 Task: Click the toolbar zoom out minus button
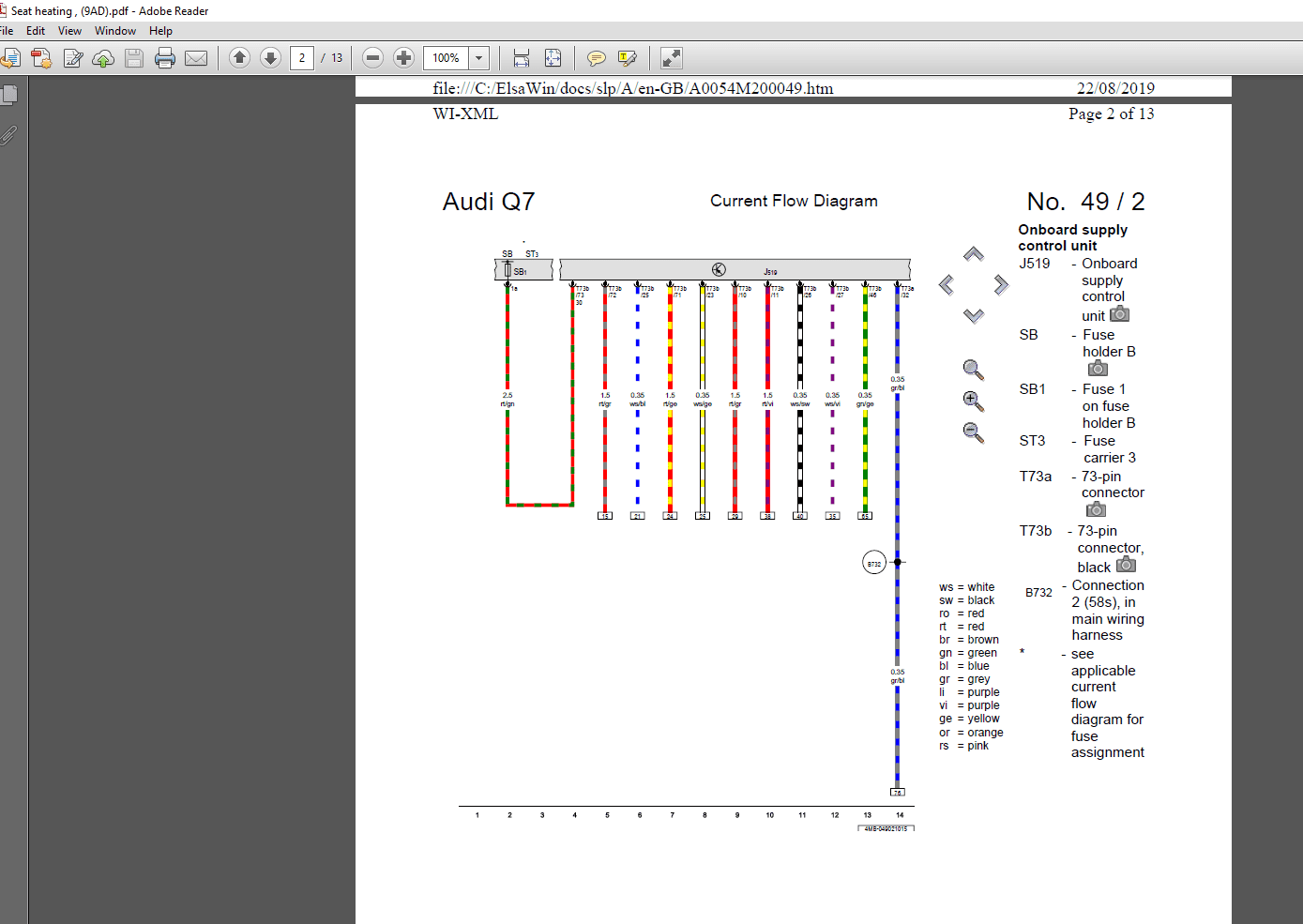[x=372, y=58]
